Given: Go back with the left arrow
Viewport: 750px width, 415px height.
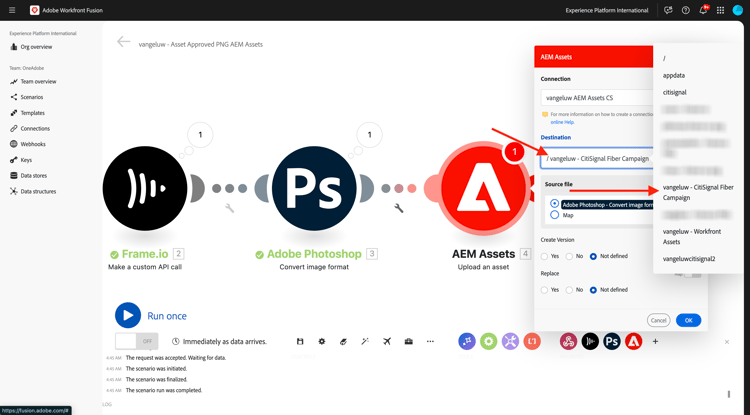Looking at the screenshot, I should coord(123,42).
